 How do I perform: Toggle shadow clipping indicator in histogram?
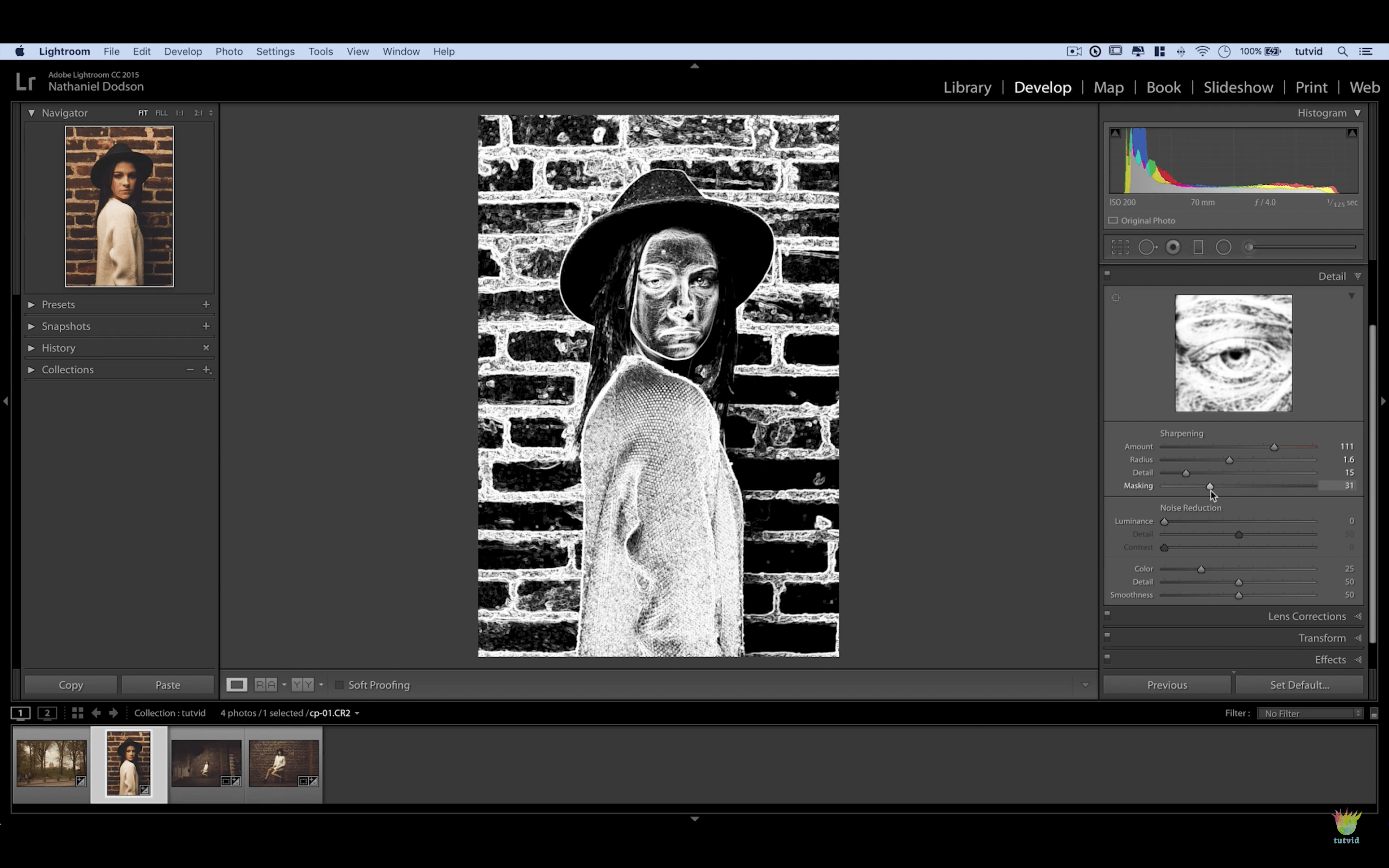pyautogui.click(x=1115, y=133)
